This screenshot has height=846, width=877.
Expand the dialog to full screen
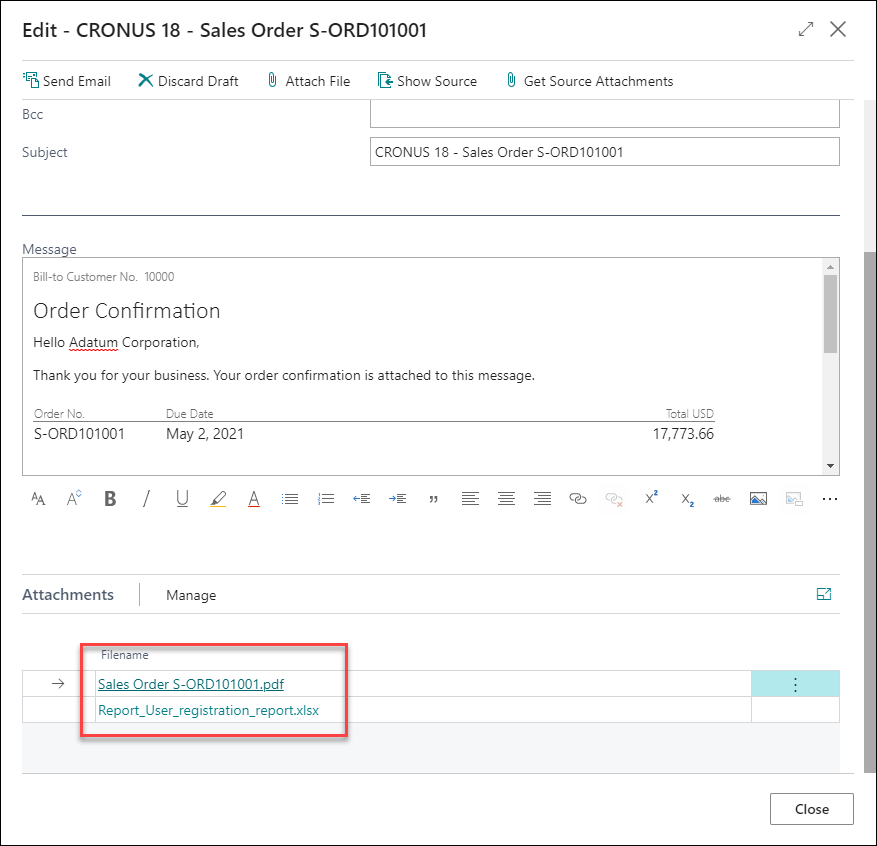click(x=805, y=29)
